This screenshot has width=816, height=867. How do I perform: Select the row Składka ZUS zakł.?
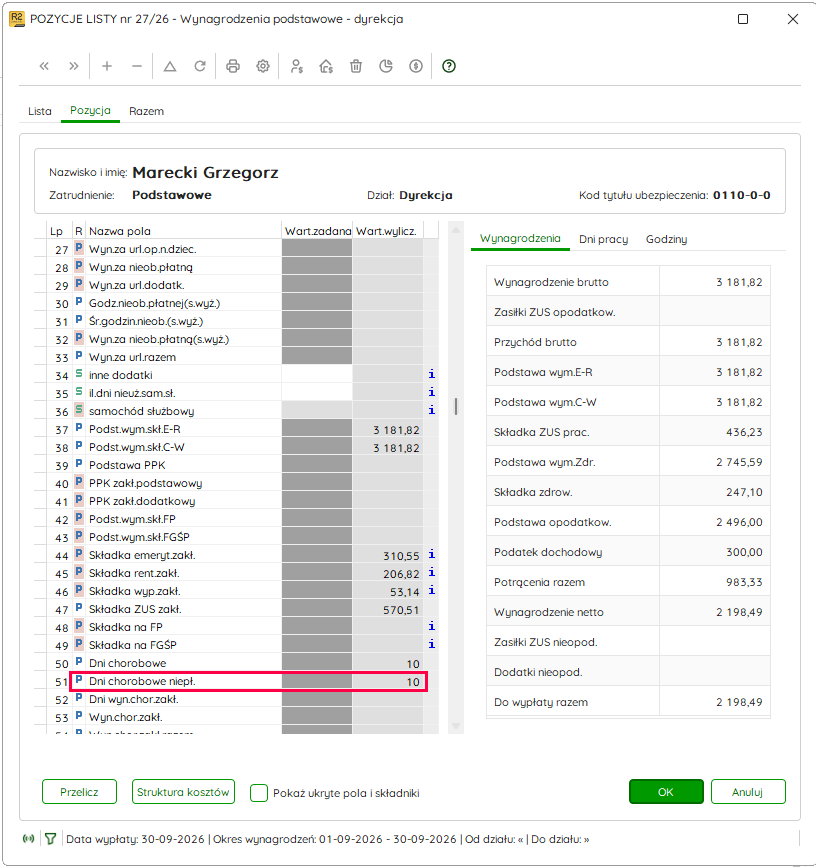(236, 609)
